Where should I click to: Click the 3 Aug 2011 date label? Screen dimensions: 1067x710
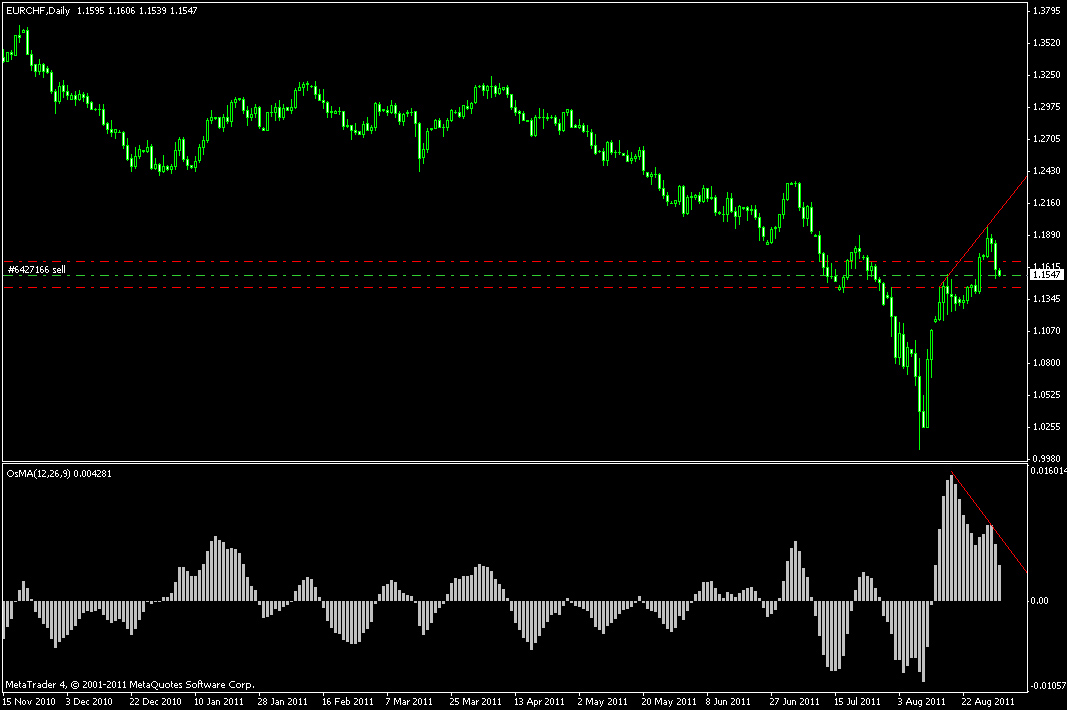921,701
